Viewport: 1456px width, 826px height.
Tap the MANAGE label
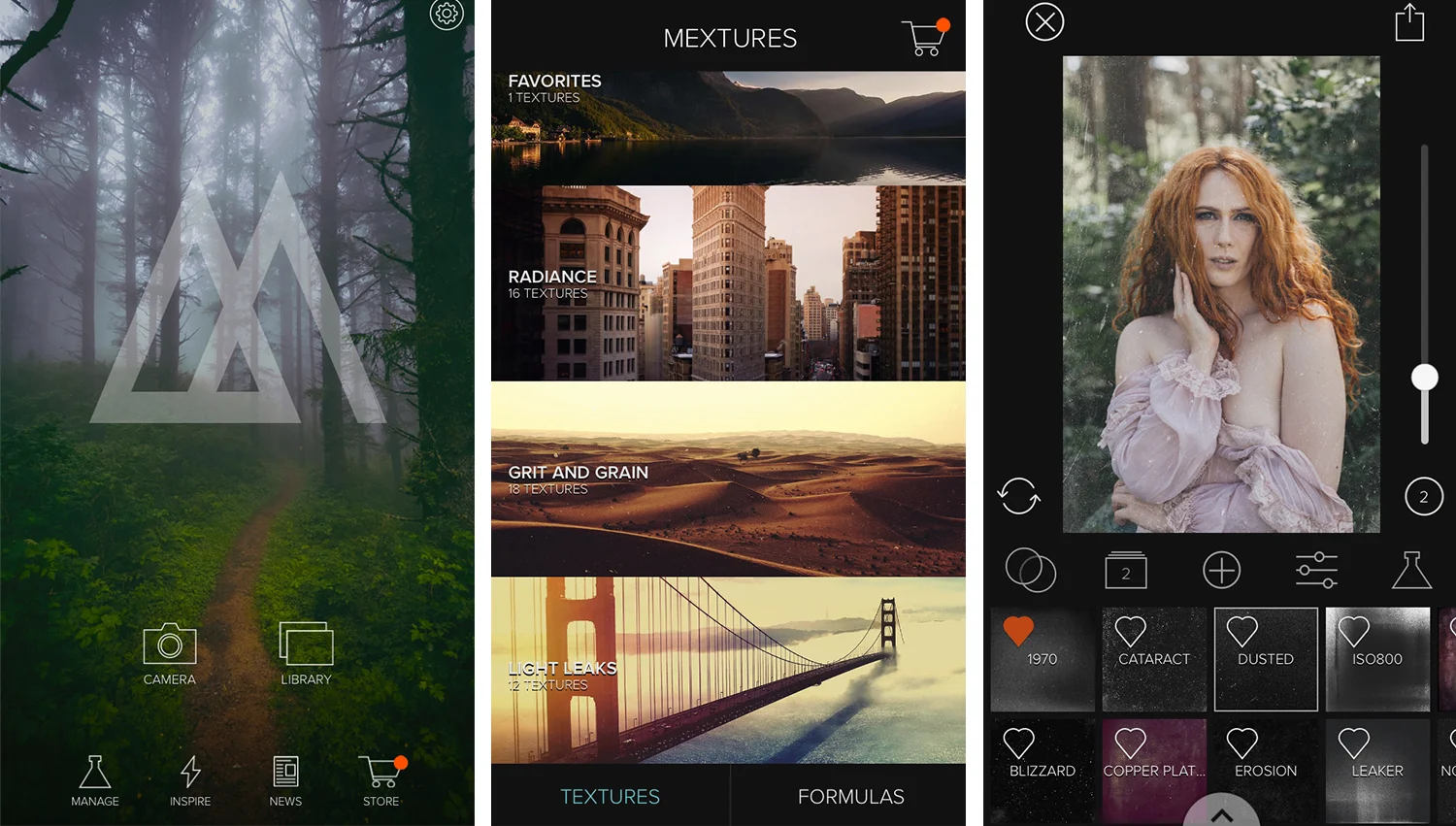(95, 802)
